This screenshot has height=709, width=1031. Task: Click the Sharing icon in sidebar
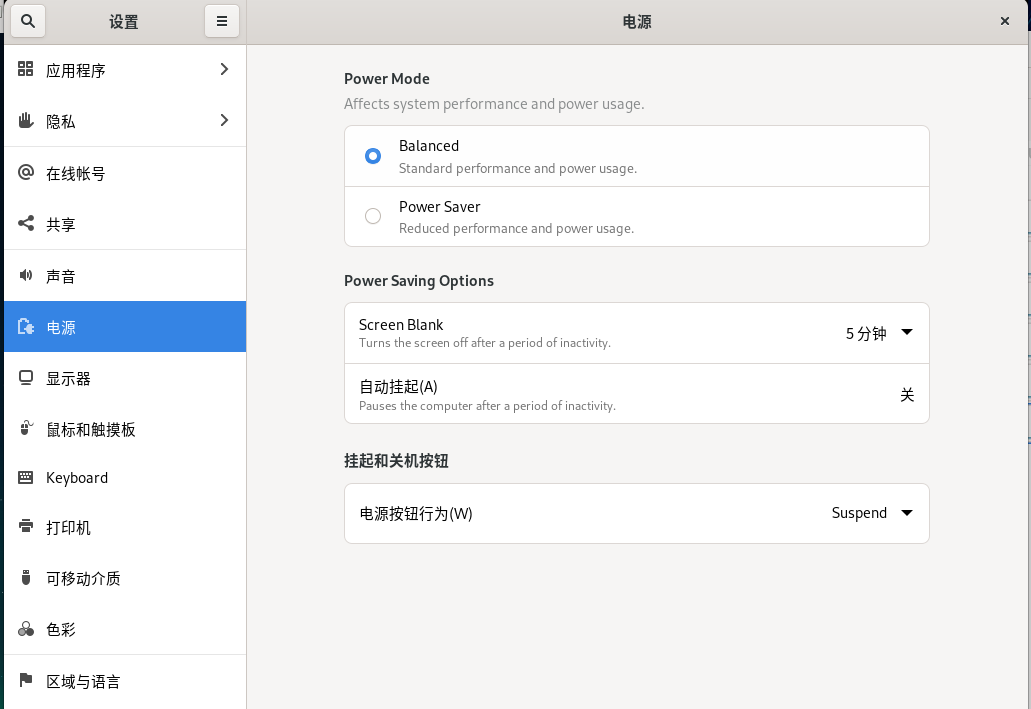coord(26,224)
